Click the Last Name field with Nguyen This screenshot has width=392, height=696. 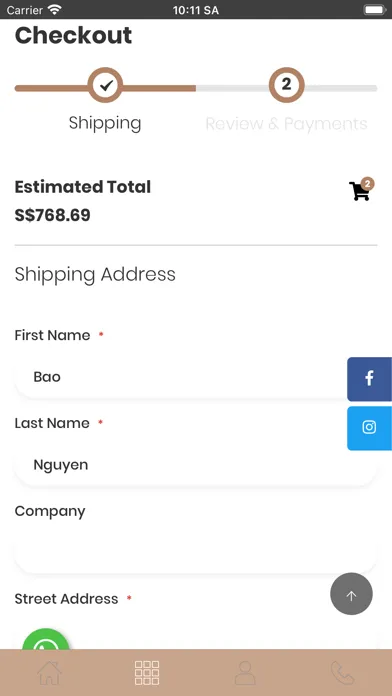click(x=196, y=465)
